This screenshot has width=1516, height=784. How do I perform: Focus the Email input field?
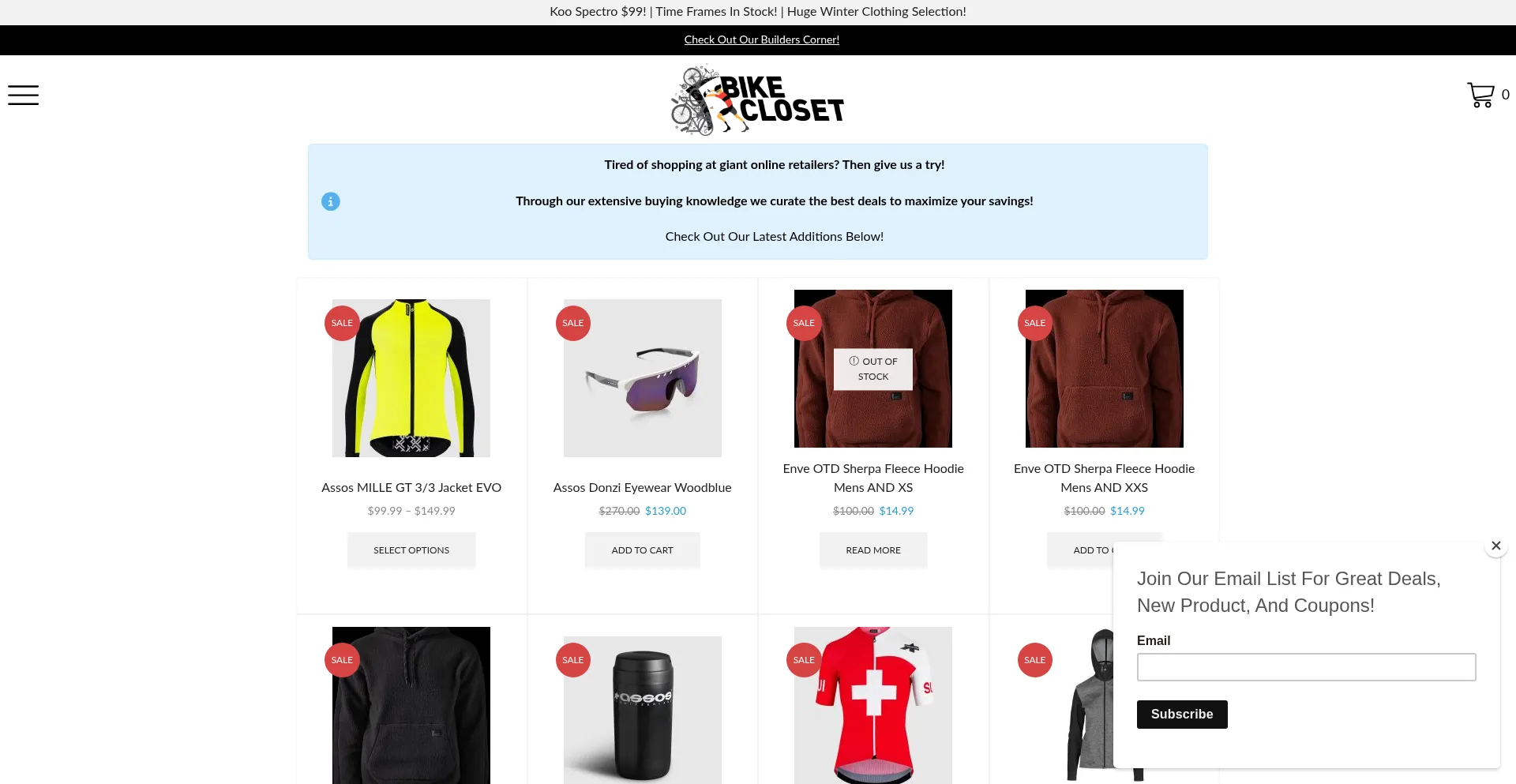(1307, 667)
